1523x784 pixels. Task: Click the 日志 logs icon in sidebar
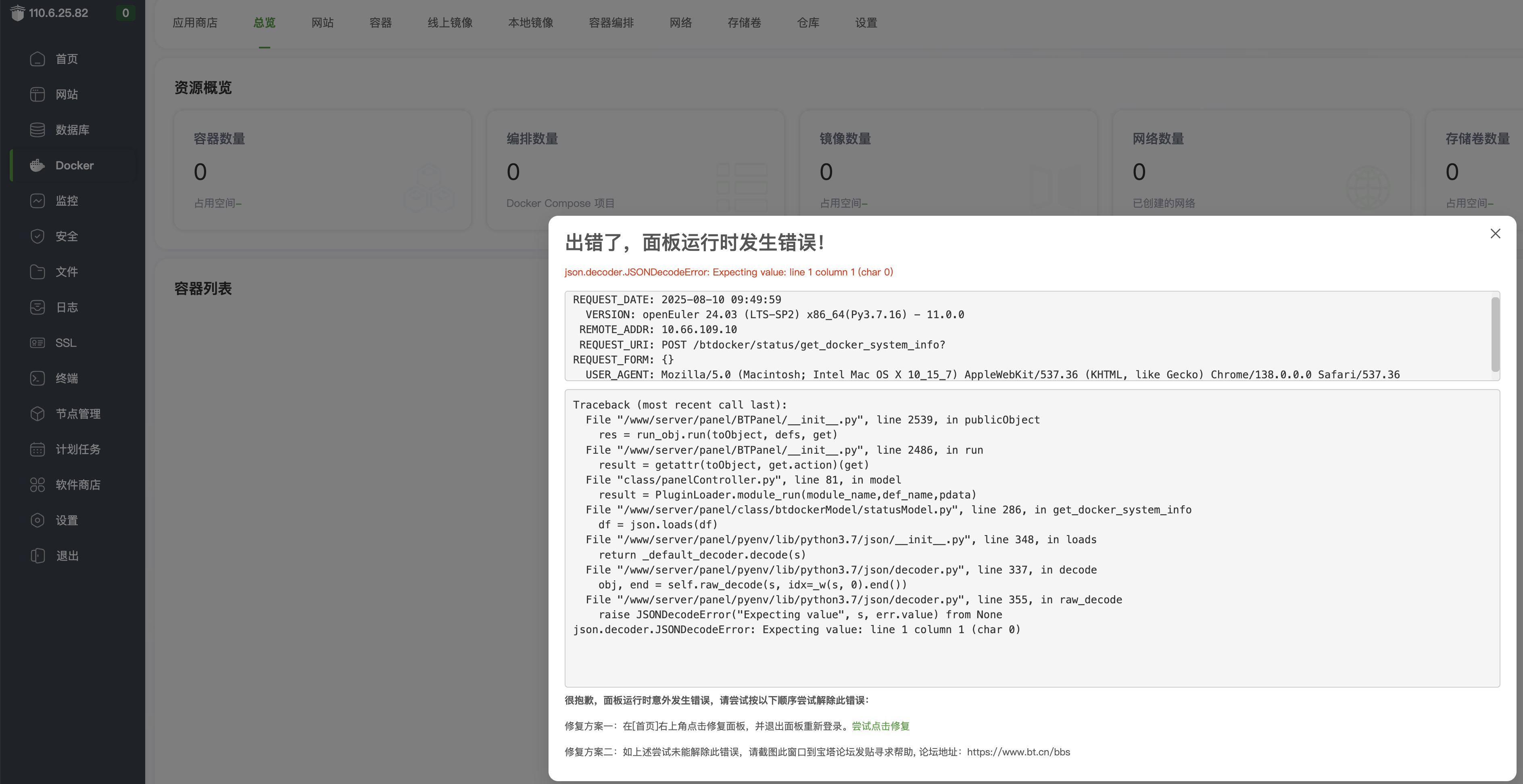pos(37,307)
